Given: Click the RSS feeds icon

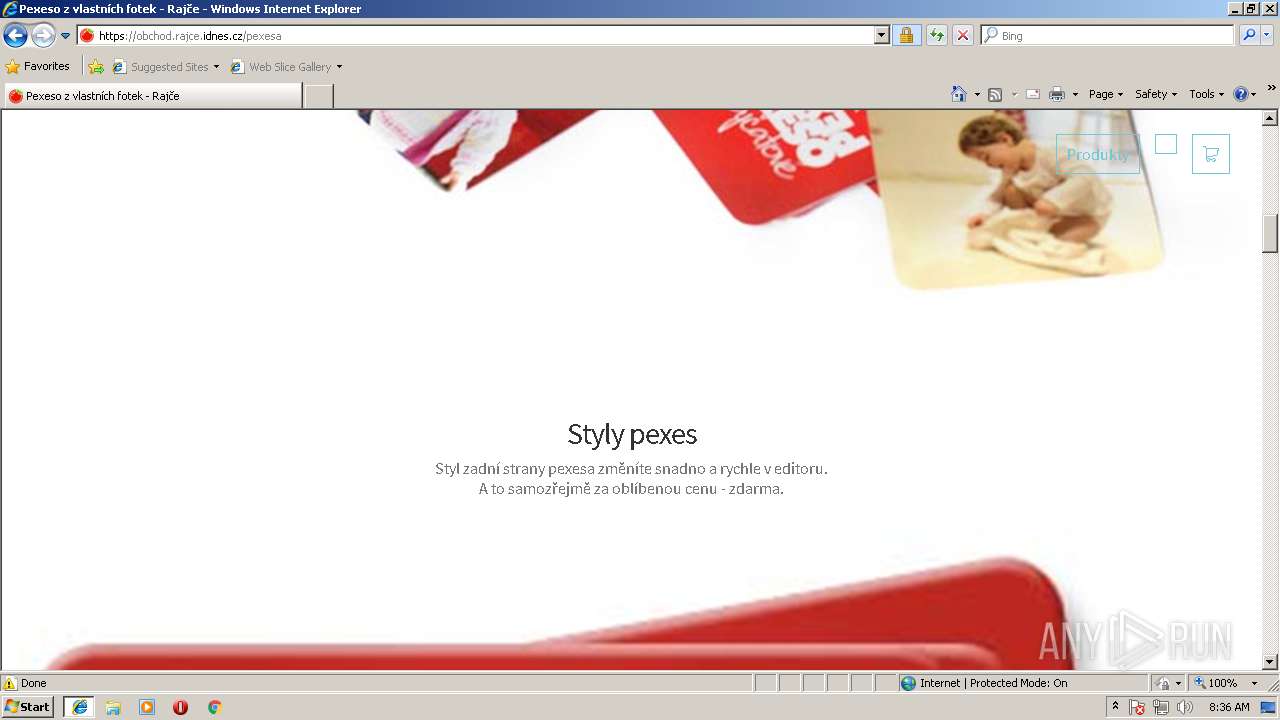Looking at the screenshot, I should [x=995, y=94].
